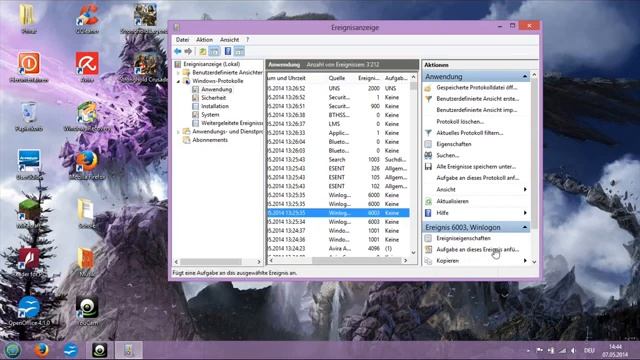Click event list vertical scrollbar down arrow

pos(413,253)
